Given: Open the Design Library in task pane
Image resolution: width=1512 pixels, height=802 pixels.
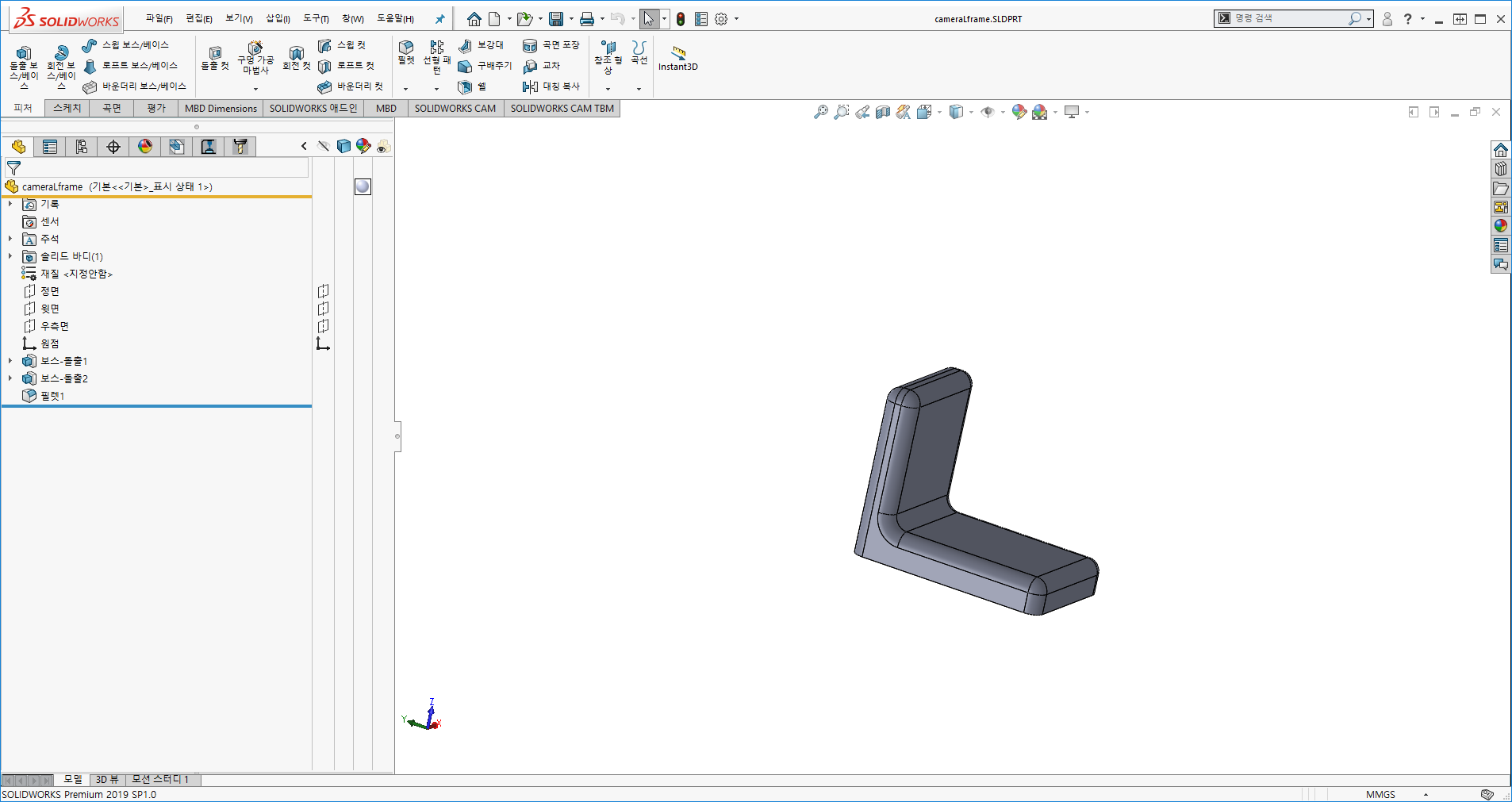Looking at the screenshot, I should click(1501, 169).
